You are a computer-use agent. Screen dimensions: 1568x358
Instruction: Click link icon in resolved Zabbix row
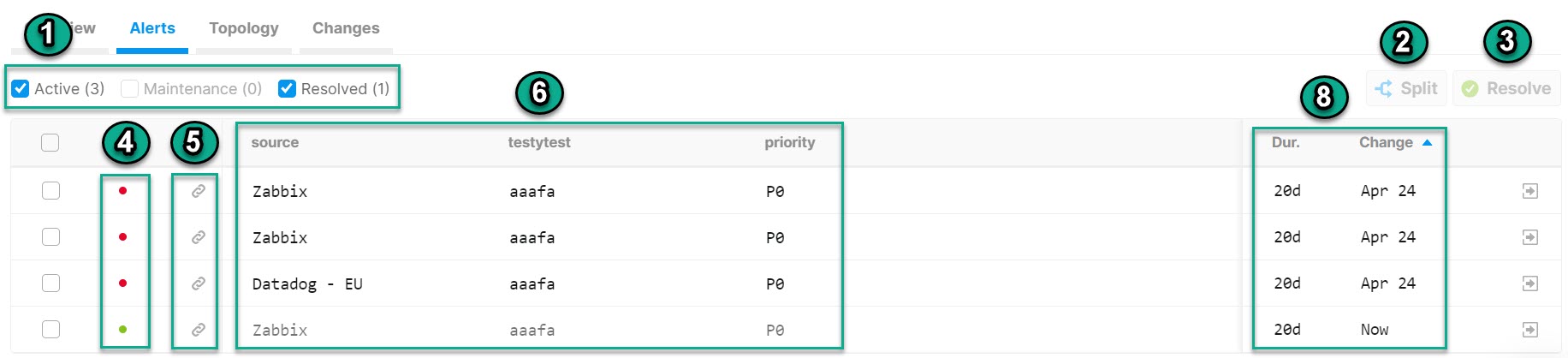pyautogui.click(x=198, y=330)
